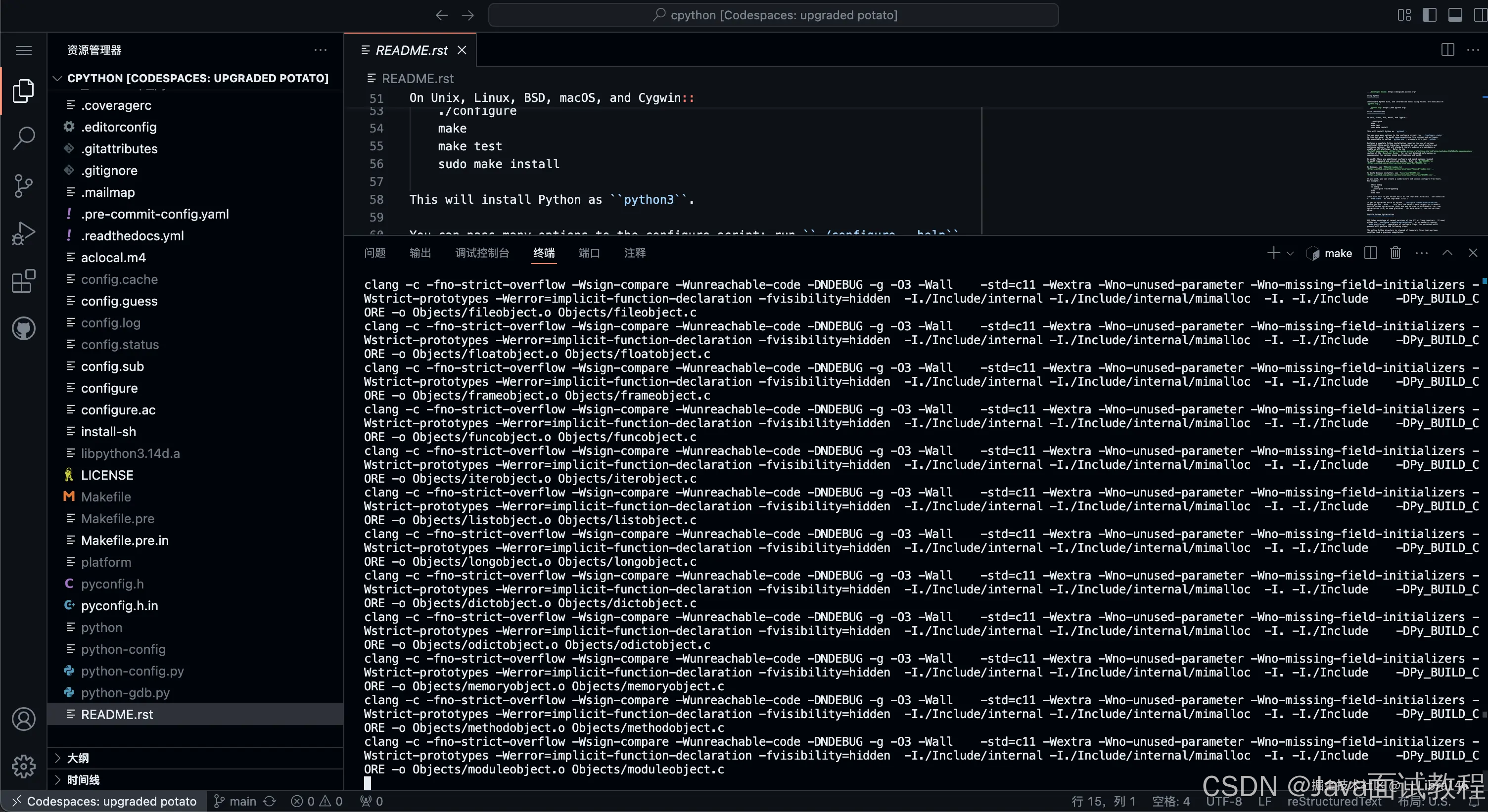Image resolution: width=1488 pixels, height=812 pixels.
Task: Open the new terminal profile dropdown
Action: (x=1291, y=253)
